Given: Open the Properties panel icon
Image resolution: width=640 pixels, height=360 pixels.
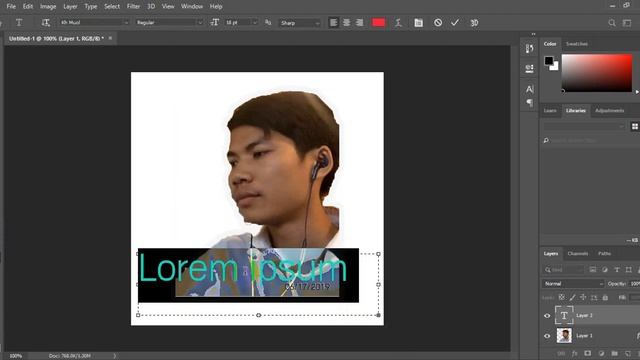Looking at the screenshot, I should [x=529, y=68].
